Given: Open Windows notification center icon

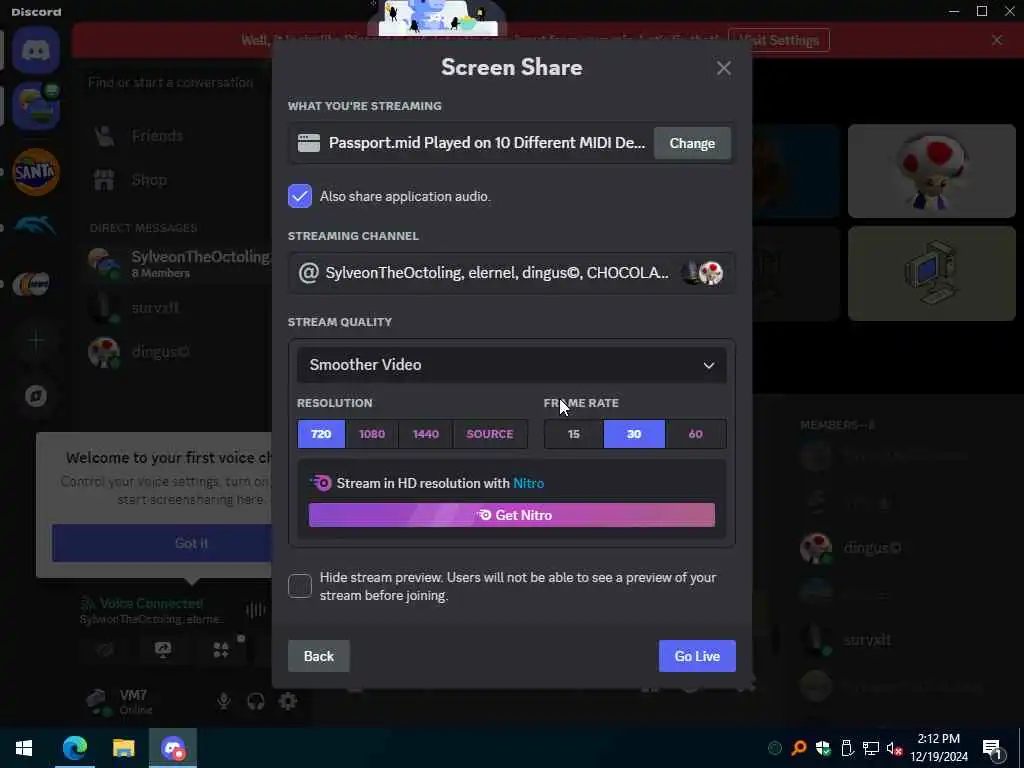Looking at the screenshot, I should click(993, 748).
